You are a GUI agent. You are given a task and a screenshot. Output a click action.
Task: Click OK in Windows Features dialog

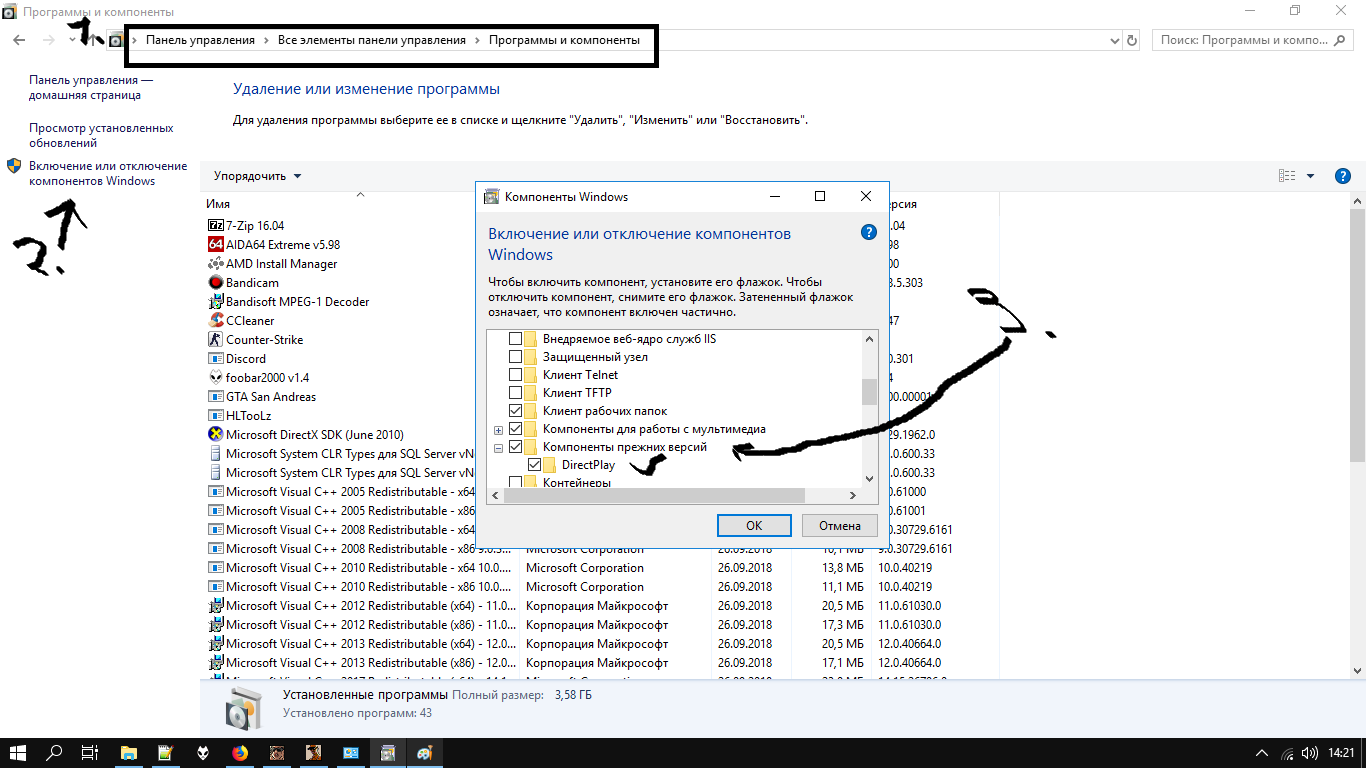click(754, 526)
